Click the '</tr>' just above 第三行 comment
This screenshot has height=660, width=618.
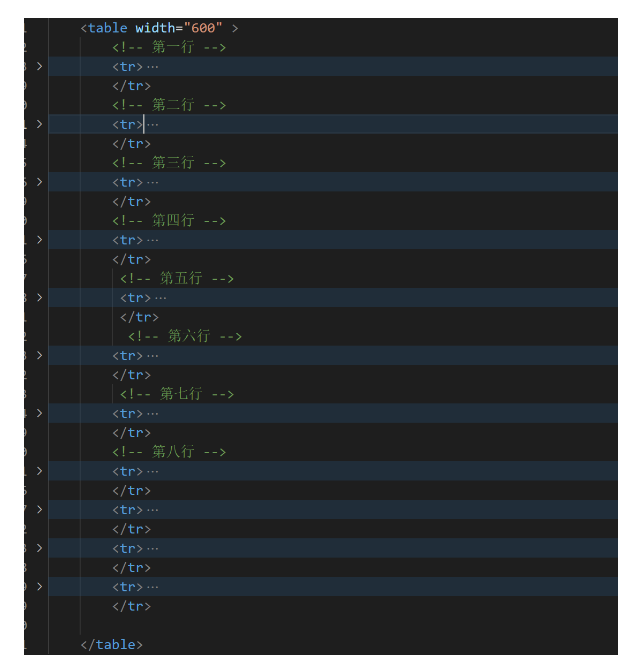[131, 144]
